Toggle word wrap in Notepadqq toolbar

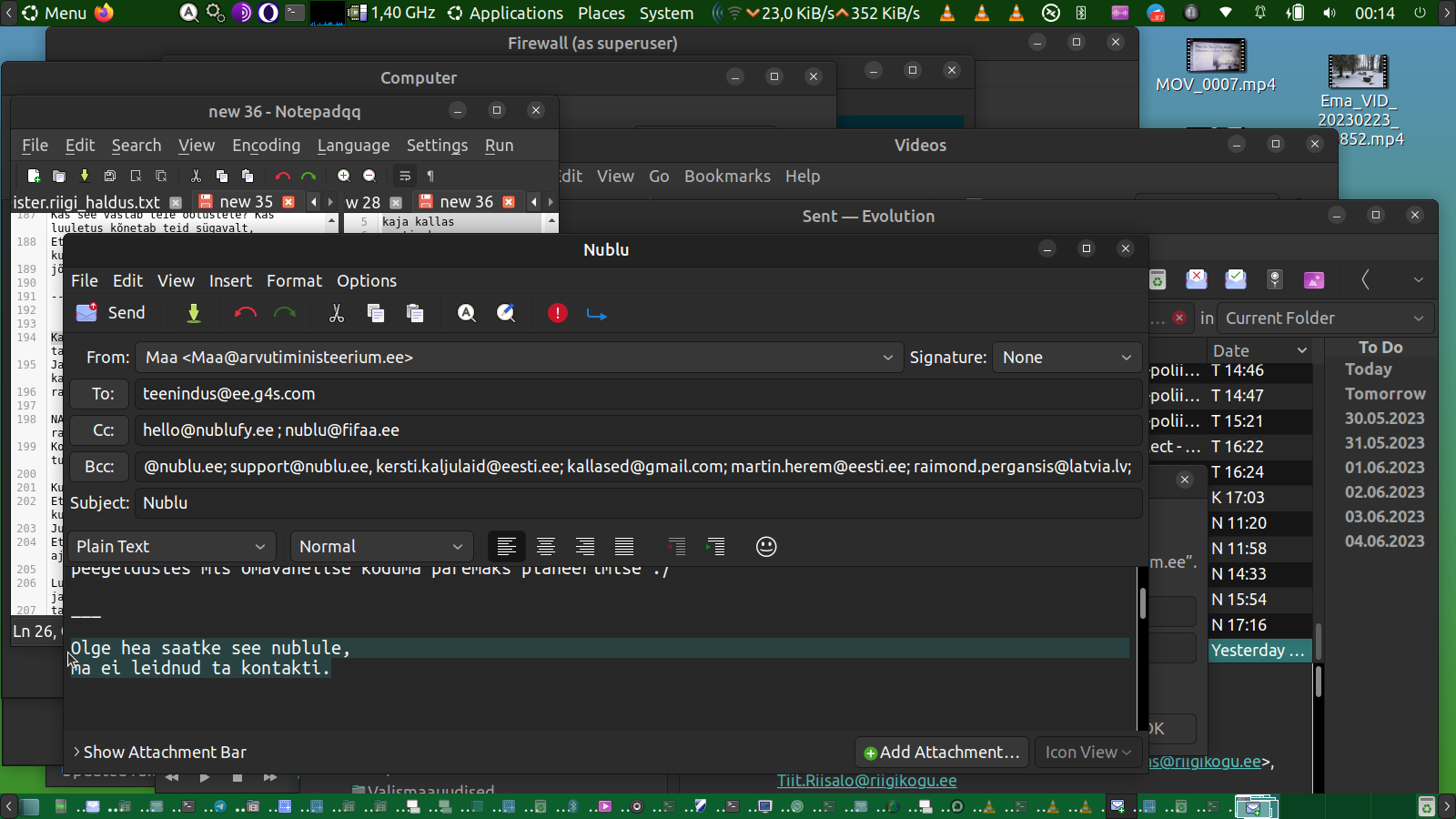(405, 176)
